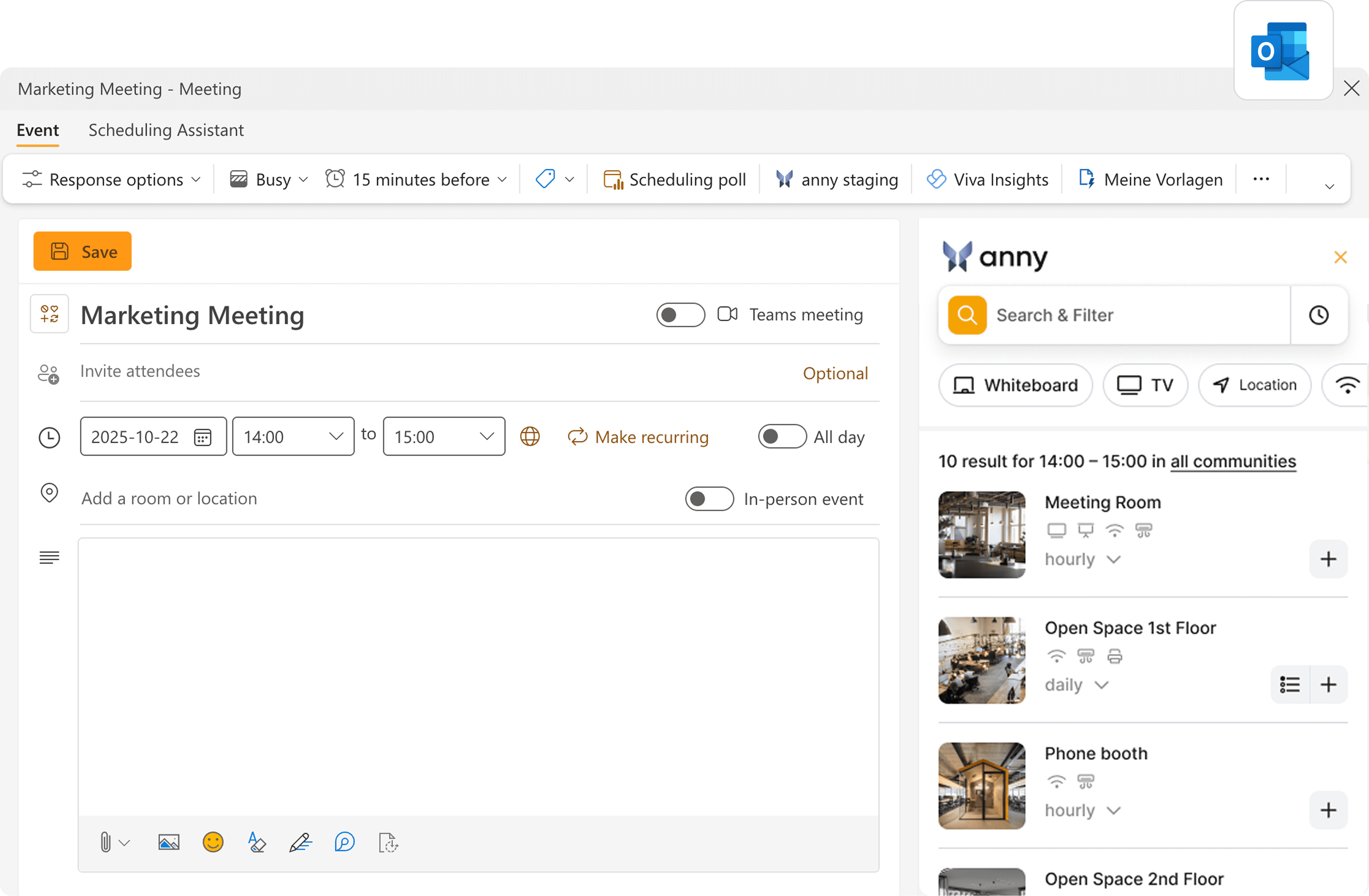Click the Invite attendees field
1369x896 pixels.
tap(140, 371)
